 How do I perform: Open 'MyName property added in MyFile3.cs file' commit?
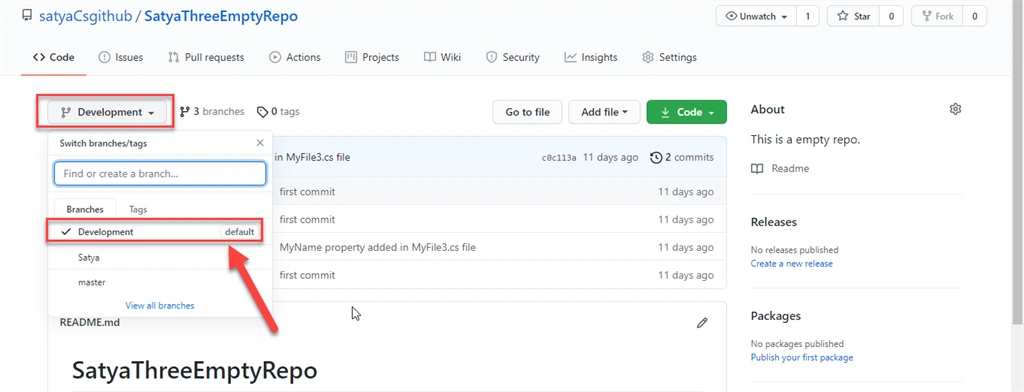[x=377, y=248]
